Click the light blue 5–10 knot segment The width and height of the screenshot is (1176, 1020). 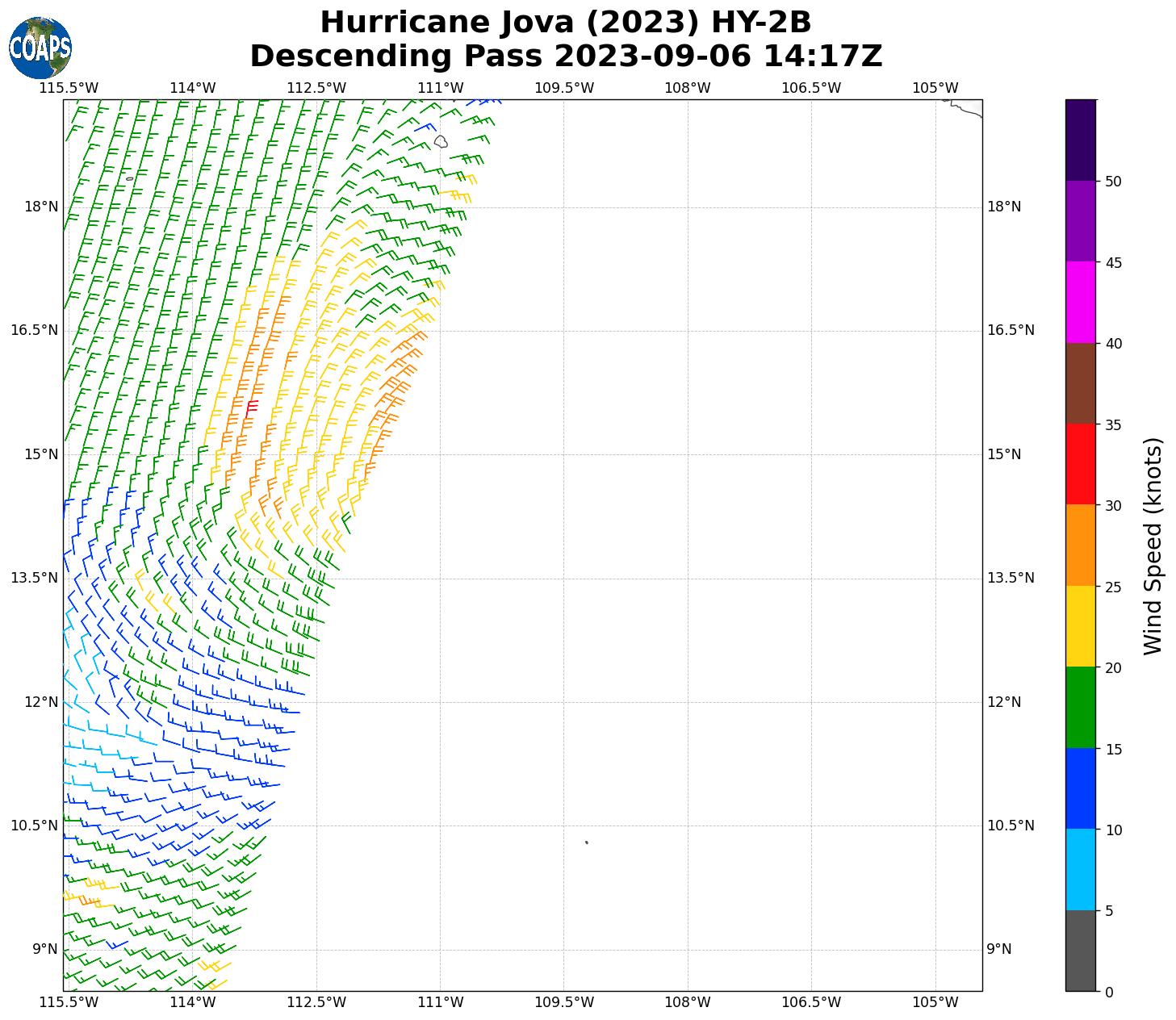click(1080, 869)
